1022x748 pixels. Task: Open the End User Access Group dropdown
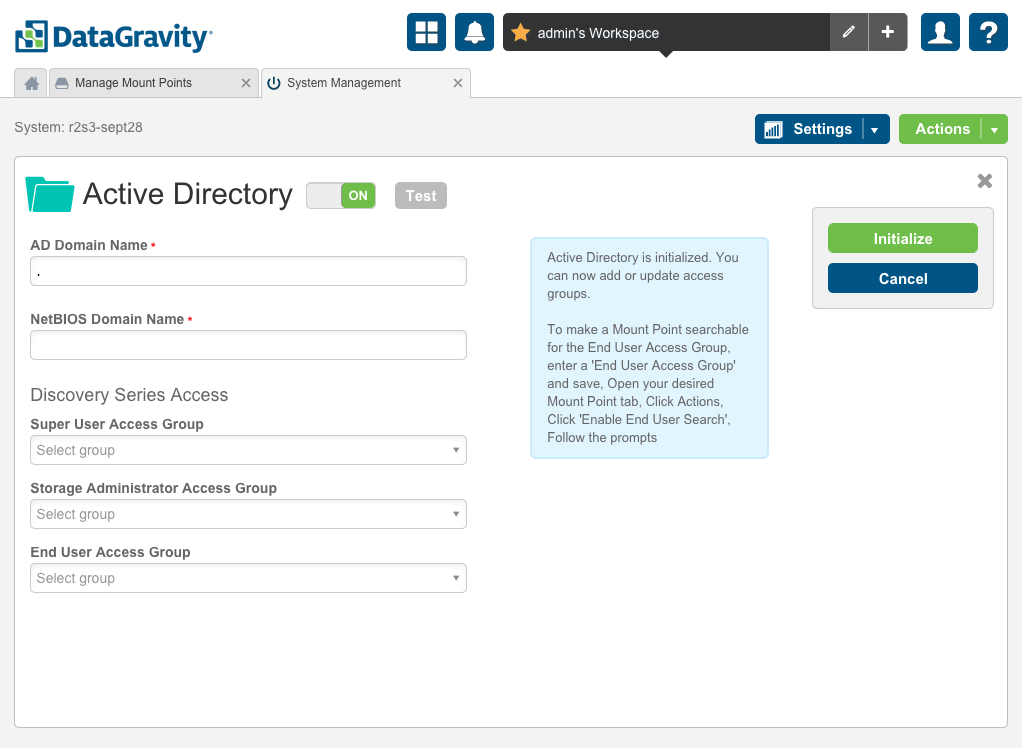click(x=248, y=578)
